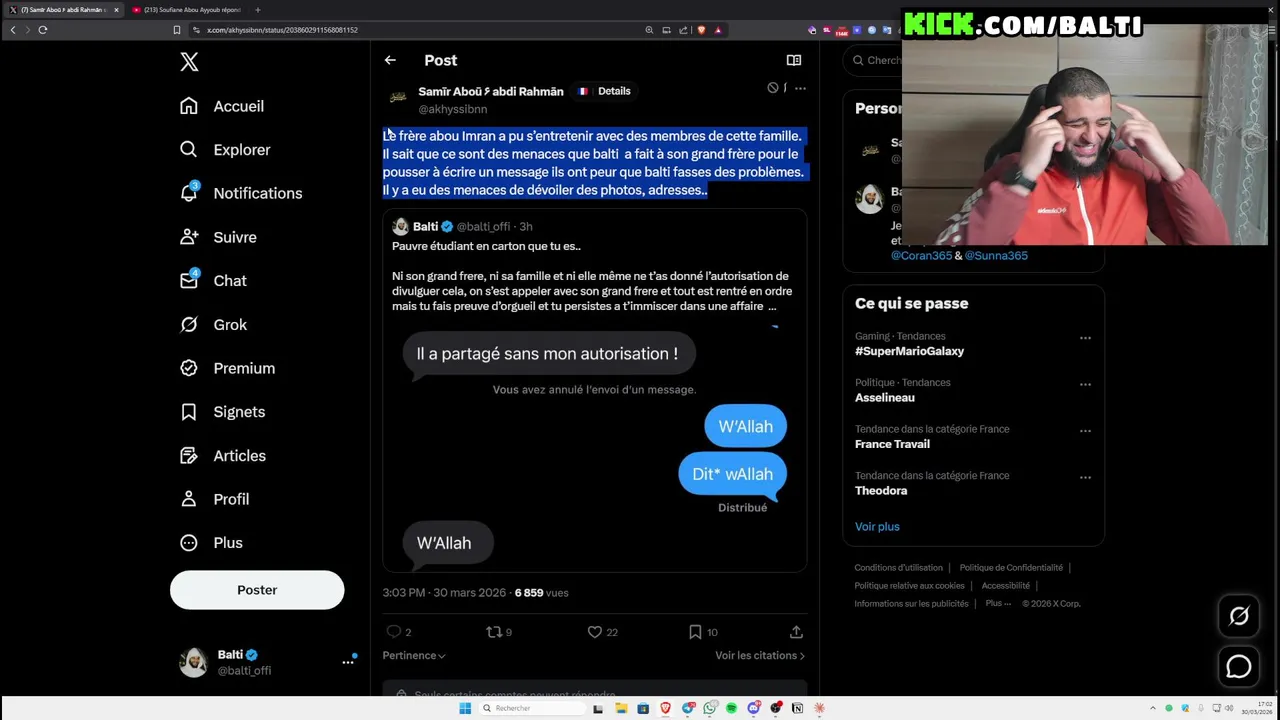
Task: Click Voir plus under trends
Action: (x=877, y=527)
